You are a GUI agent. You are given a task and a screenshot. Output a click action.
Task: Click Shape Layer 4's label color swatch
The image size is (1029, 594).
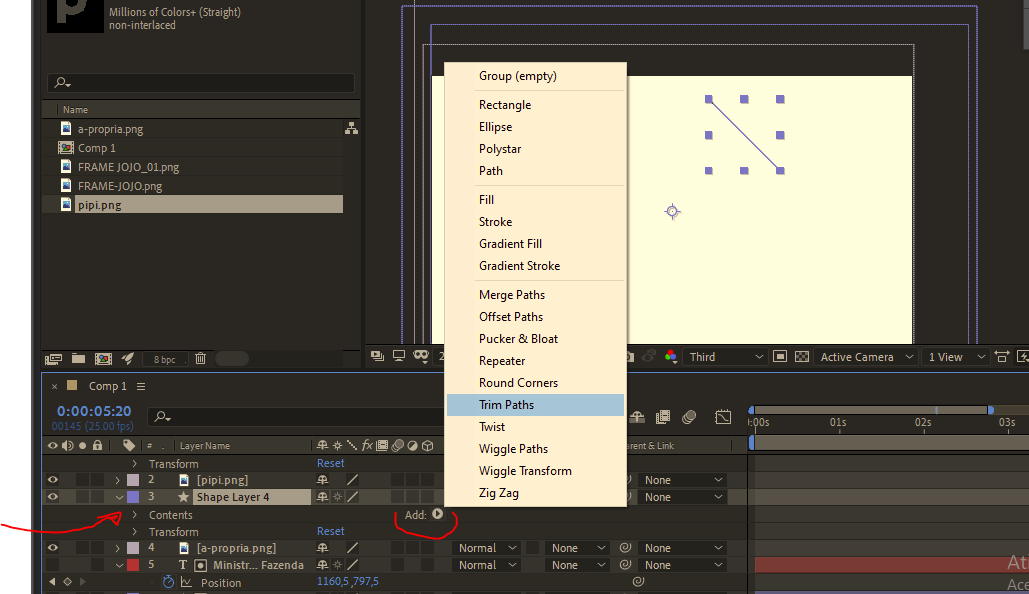[132, 496]
